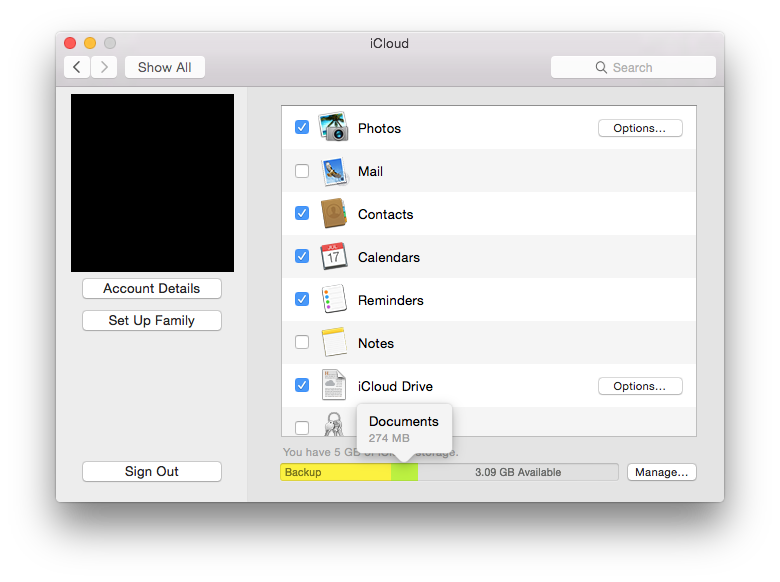Click the yellow Backup storage segment

tap(336, 472)
